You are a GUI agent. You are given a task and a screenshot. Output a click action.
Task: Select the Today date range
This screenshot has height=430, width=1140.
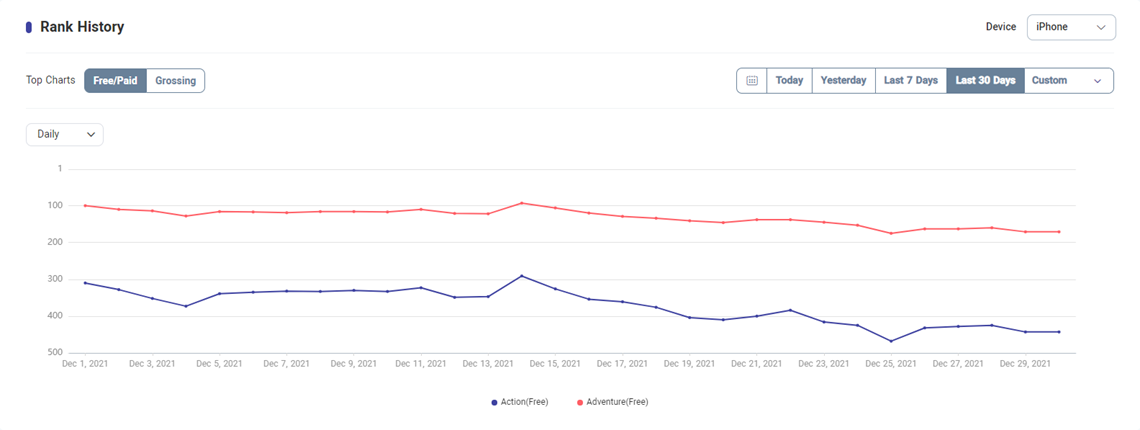[x=789, y=81]
